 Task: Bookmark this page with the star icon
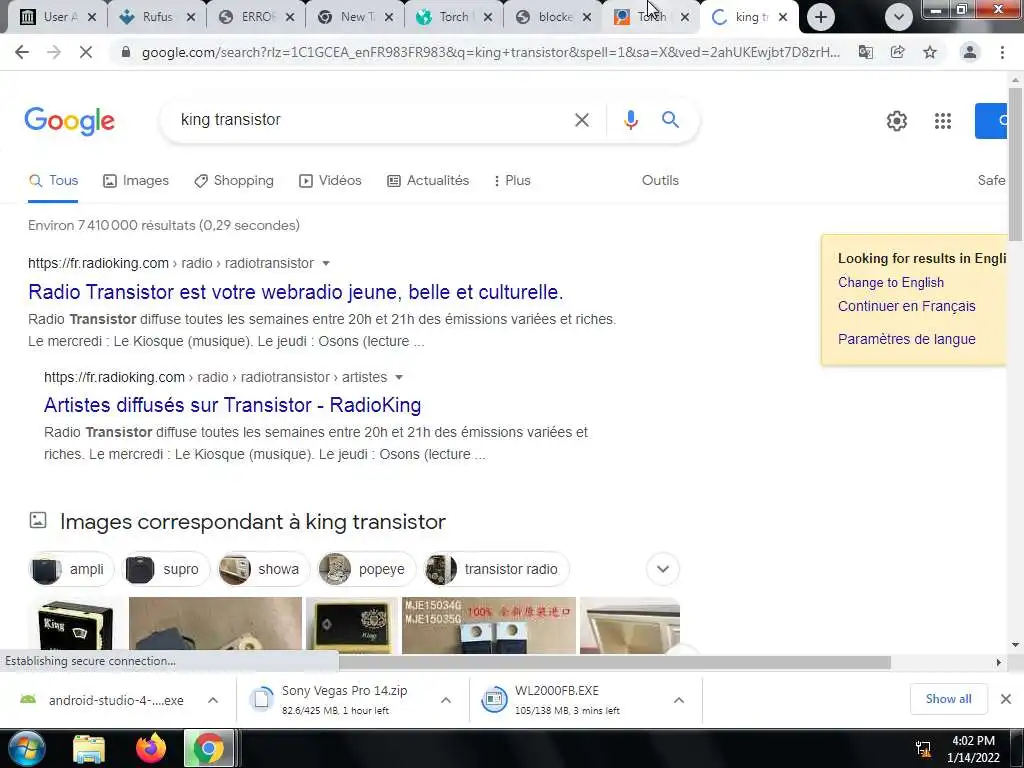pos(930,52)
